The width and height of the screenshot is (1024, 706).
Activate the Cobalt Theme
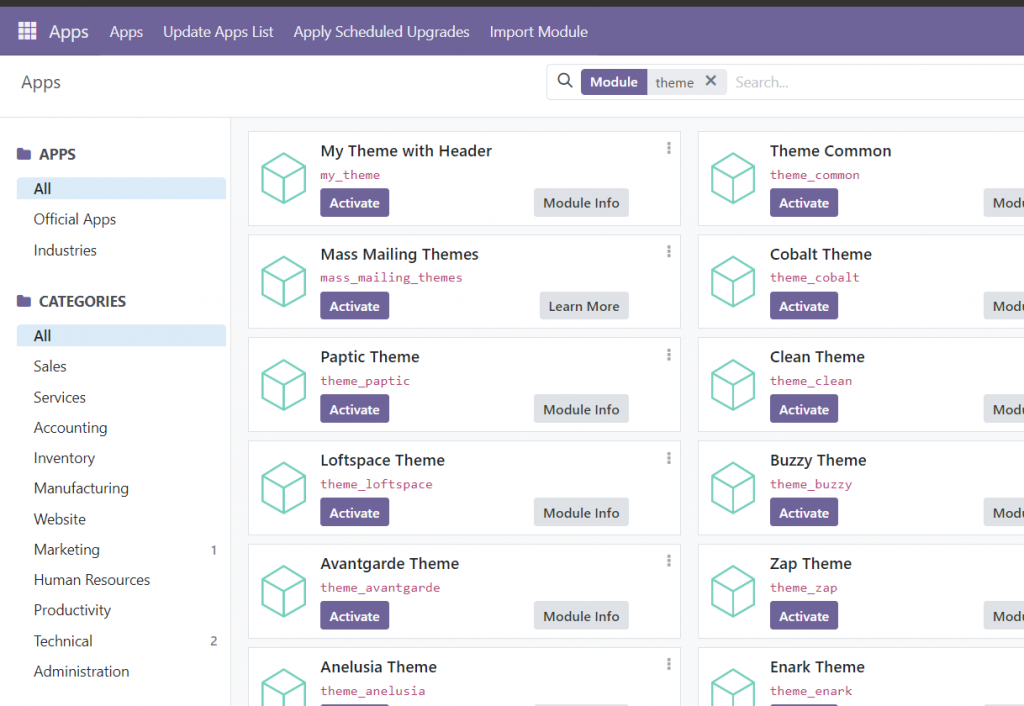(x=804, y=306)
